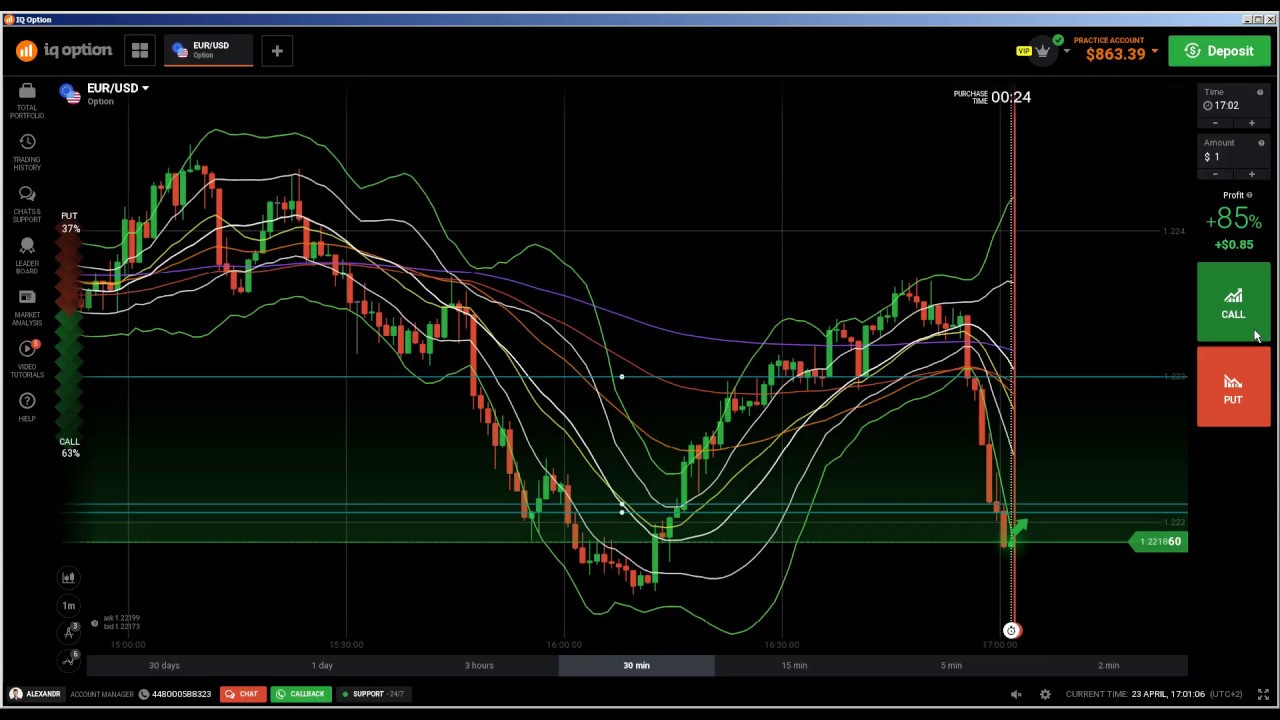This screenshot has width=1280, height=720.
Task: Open the Leader Board
Action: click(x=27, y=257)
